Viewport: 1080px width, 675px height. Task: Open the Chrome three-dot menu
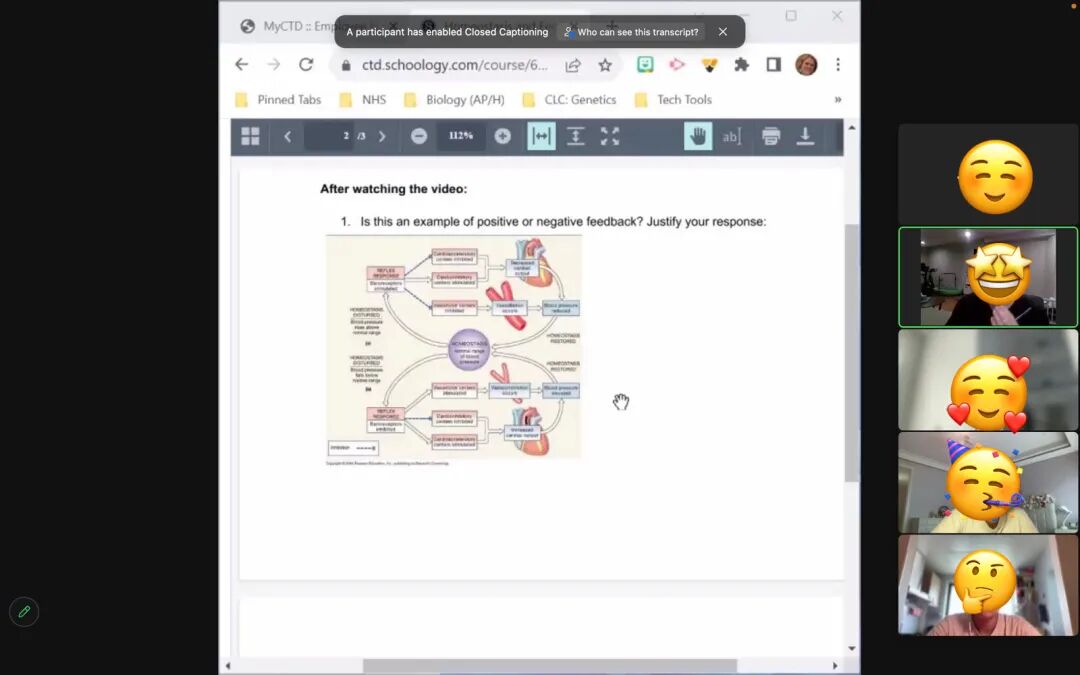[838, 65]
